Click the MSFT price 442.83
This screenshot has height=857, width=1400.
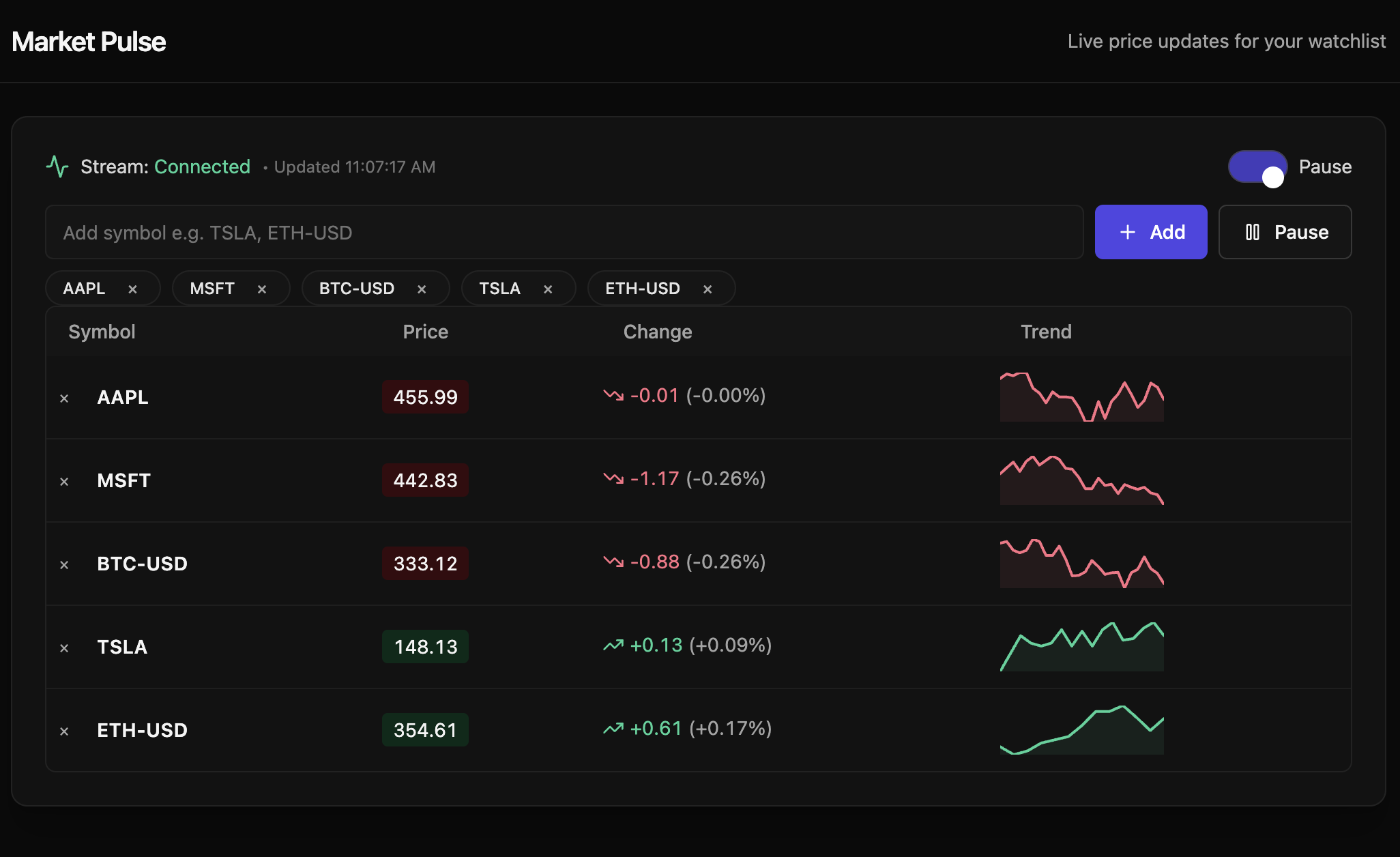point(425,480)
